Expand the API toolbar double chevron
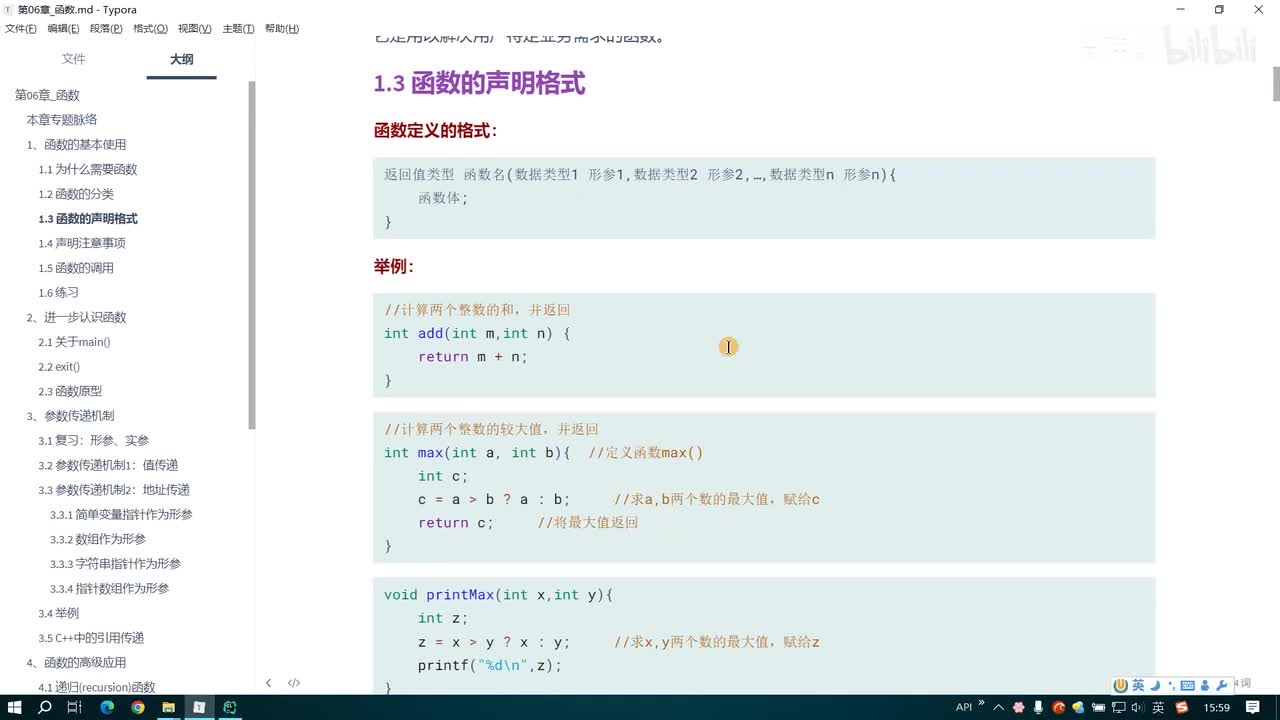 (x=981, y=702)
